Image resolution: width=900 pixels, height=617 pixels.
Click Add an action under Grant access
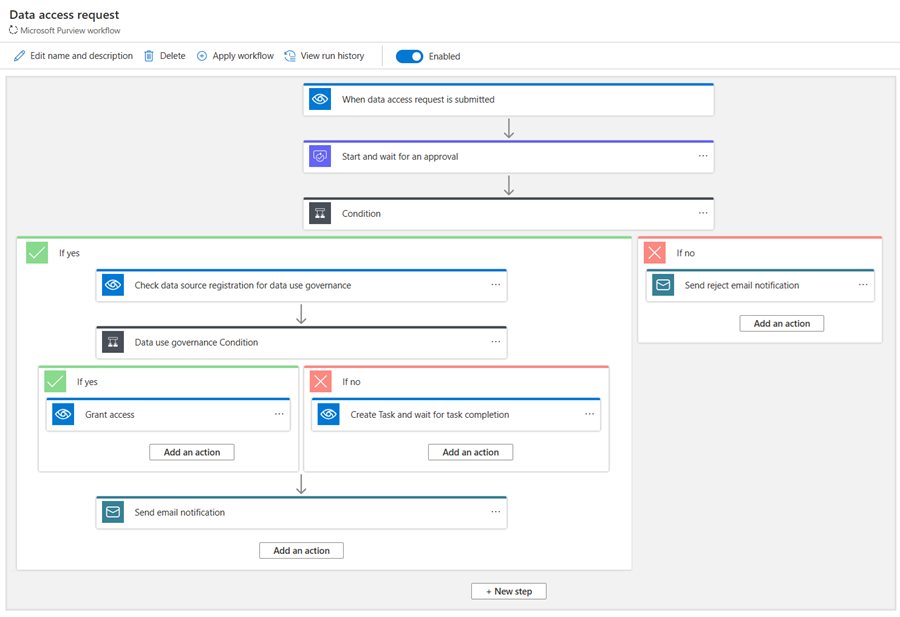pyautogui.click(x=191, y=452)
